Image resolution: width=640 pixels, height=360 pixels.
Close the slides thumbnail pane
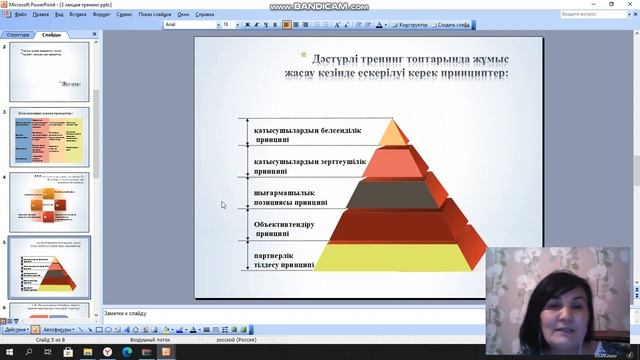coord(95,34)
